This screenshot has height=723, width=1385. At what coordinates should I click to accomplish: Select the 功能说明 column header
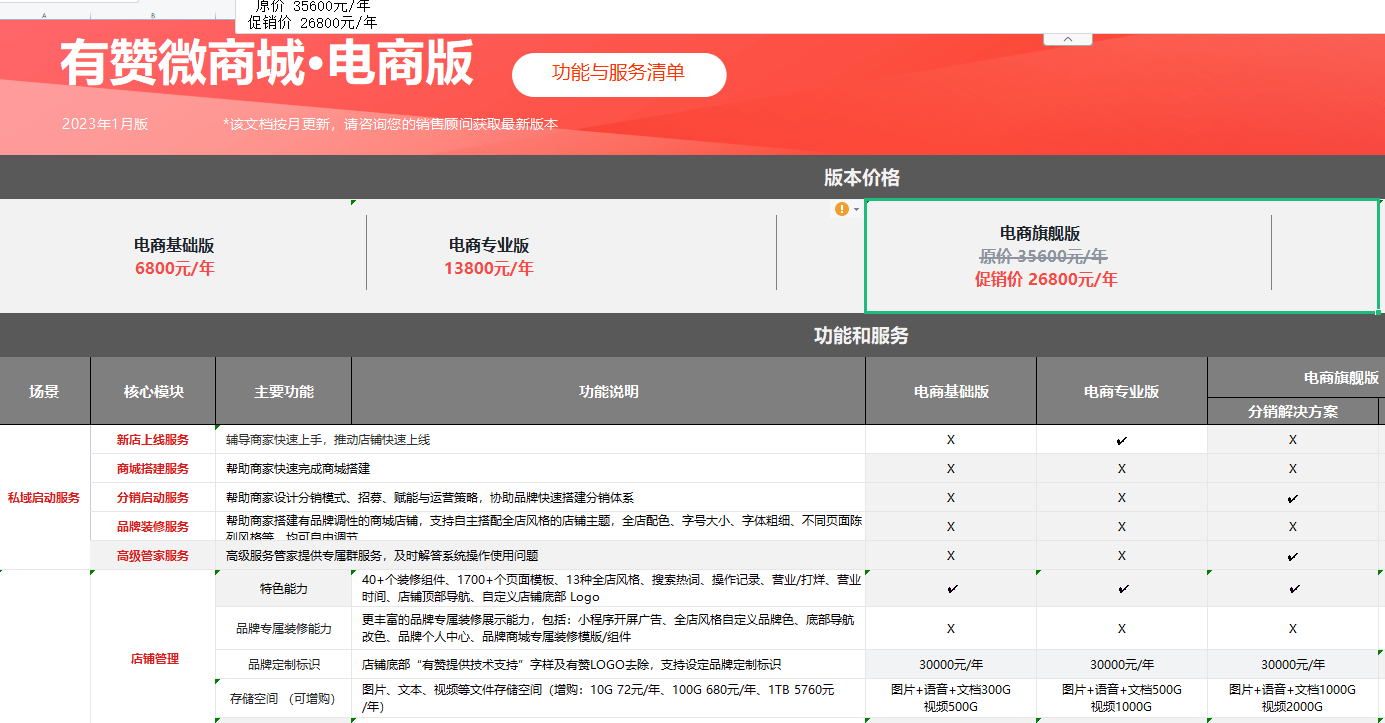pyautogui.click(x=608, y=391)
